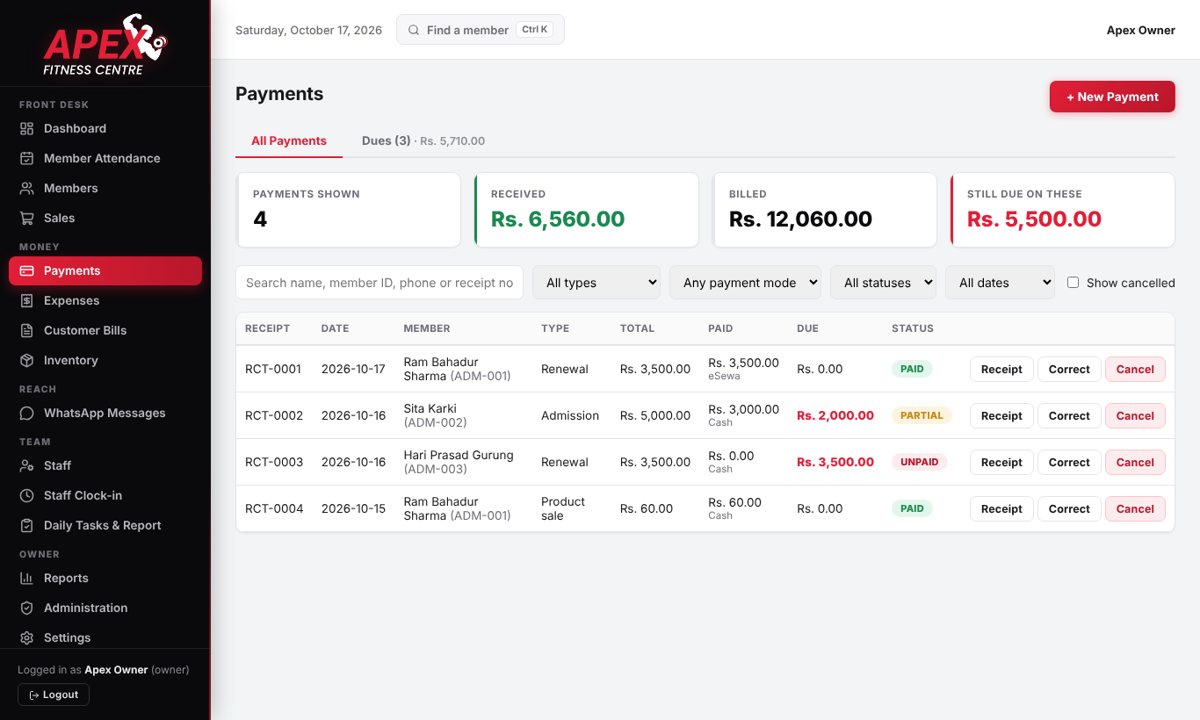Click the Find a member search box
The width and height of the screenshot is (1200, 720).
pyautogui.click(x=480, y=30)
